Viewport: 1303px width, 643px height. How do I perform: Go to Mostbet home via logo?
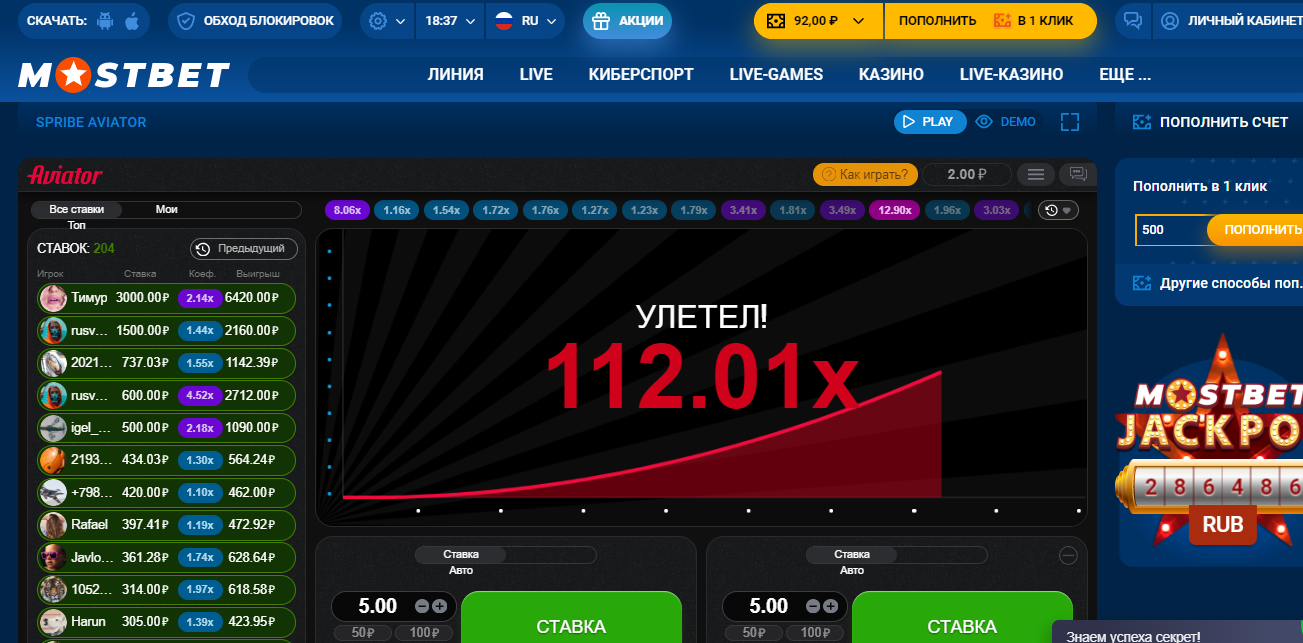[x=124, y=74]
